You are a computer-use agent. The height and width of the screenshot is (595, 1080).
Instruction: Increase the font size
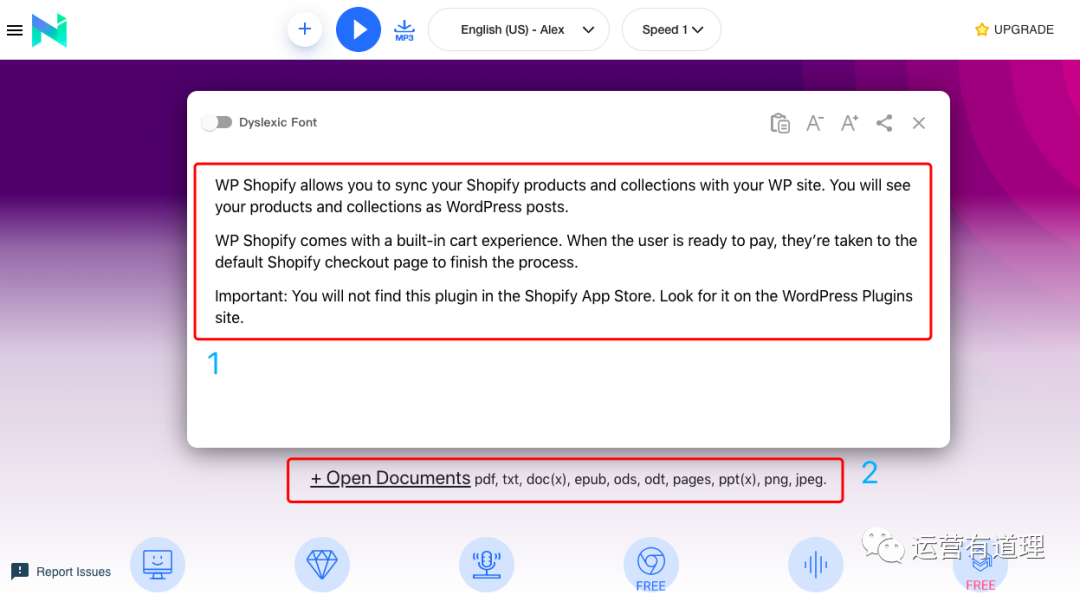click(x=849, y=123)
